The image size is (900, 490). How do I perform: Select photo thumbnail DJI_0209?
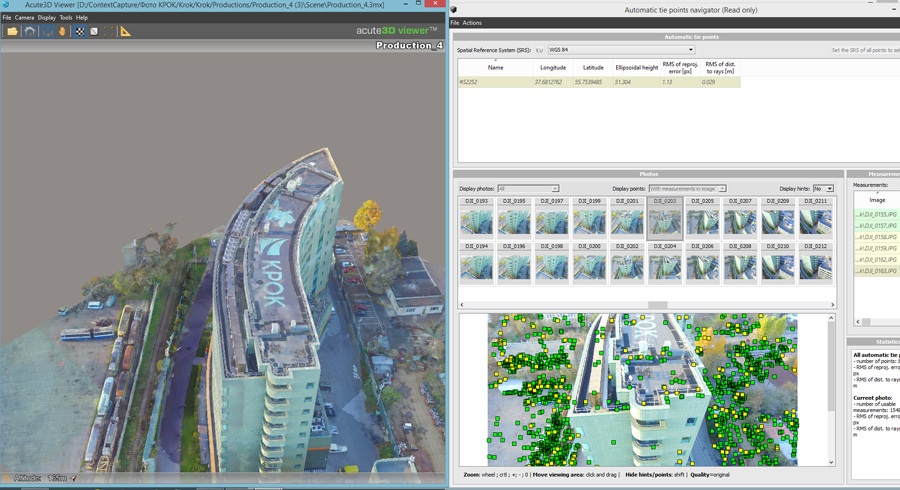click(x=778, y=217)
